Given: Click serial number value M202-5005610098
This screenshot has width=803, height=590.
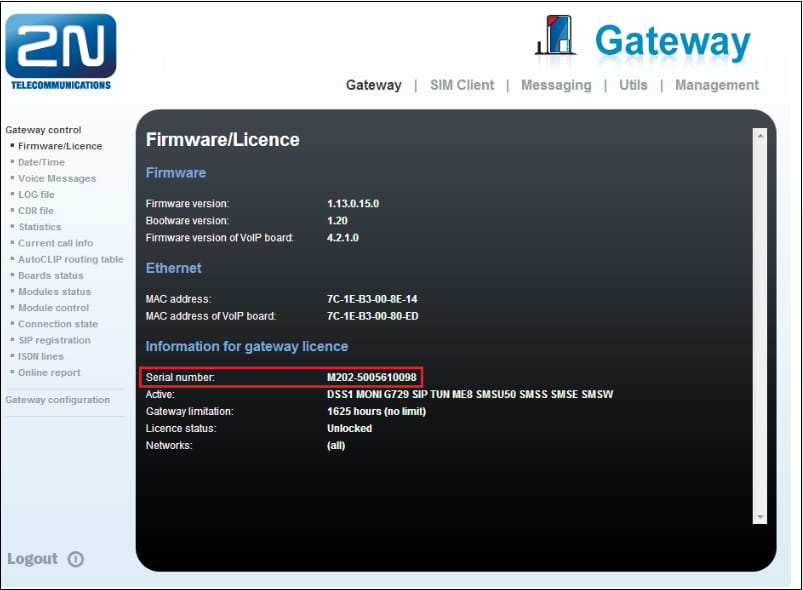Looking at the screenshot, I should (x=371, y=377).
